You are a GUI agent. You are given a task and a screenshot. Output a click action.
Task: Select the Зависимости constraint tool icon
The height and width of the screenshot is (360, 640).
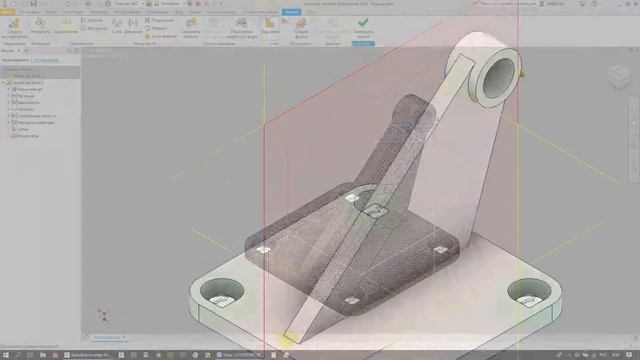[66, 26]
